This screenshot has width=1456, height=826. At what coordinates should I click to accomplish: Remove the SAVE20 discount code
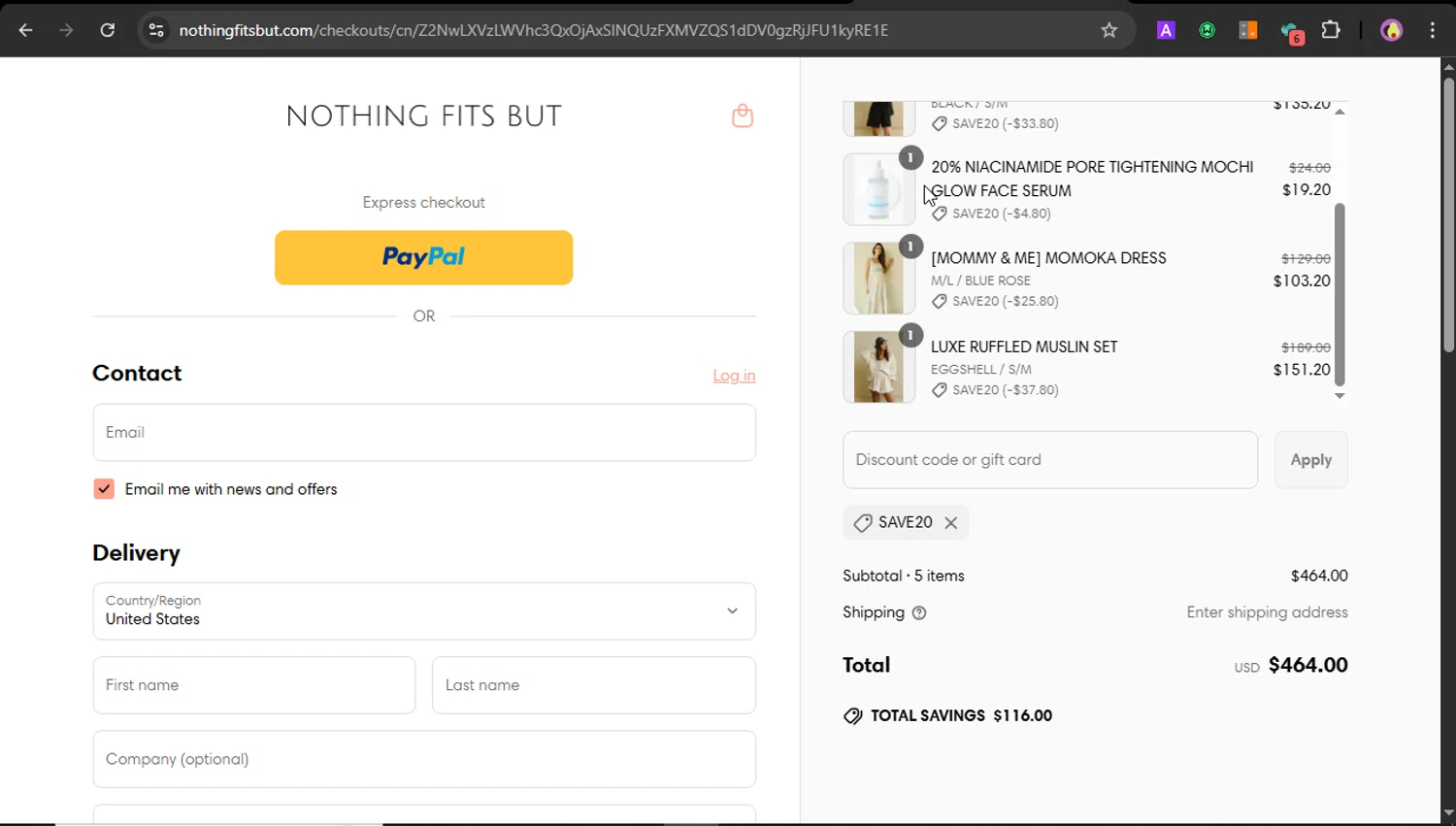(951, 522)
